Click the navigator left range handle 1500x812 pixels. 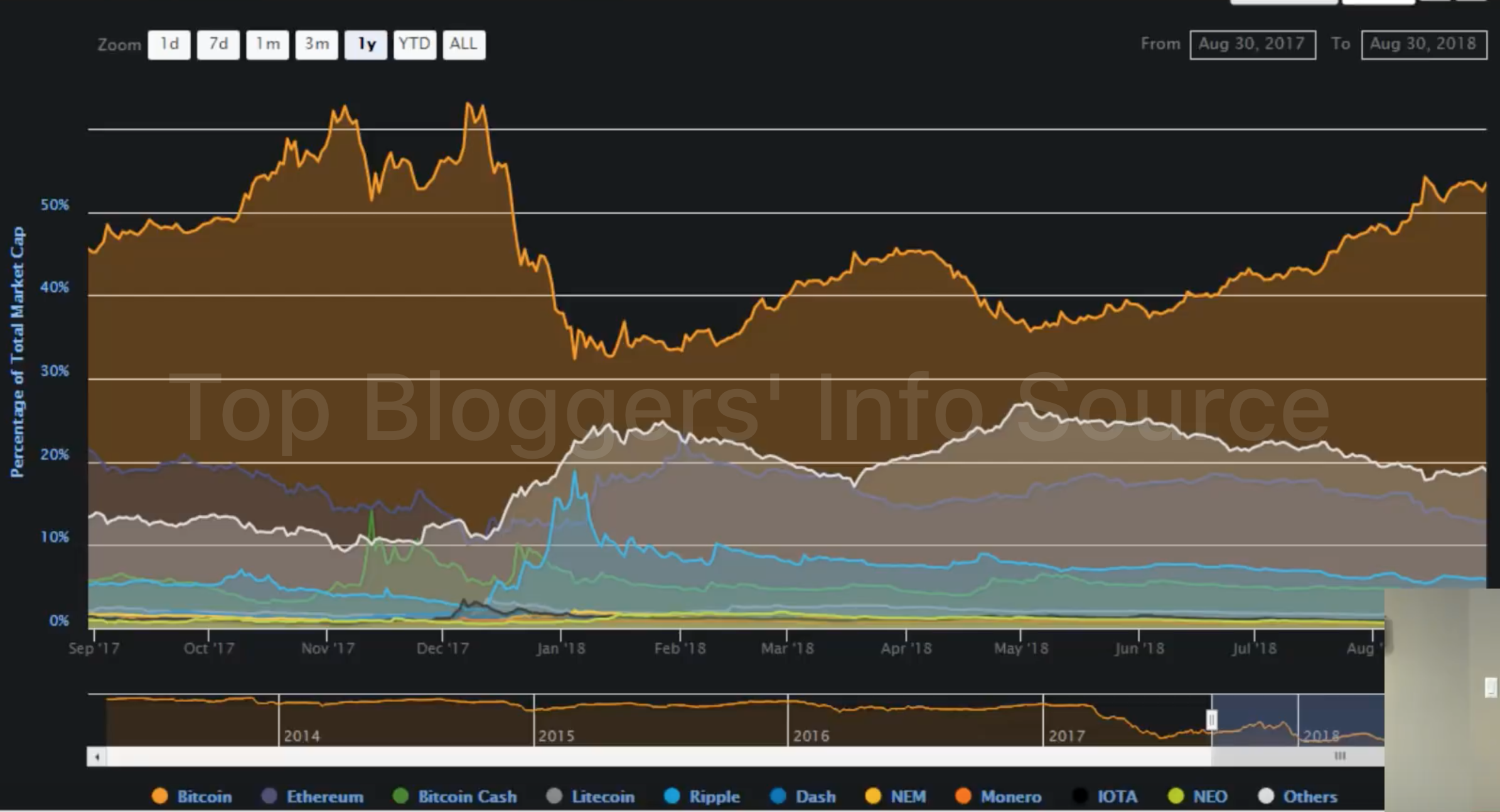click(x=1211, y=720)
